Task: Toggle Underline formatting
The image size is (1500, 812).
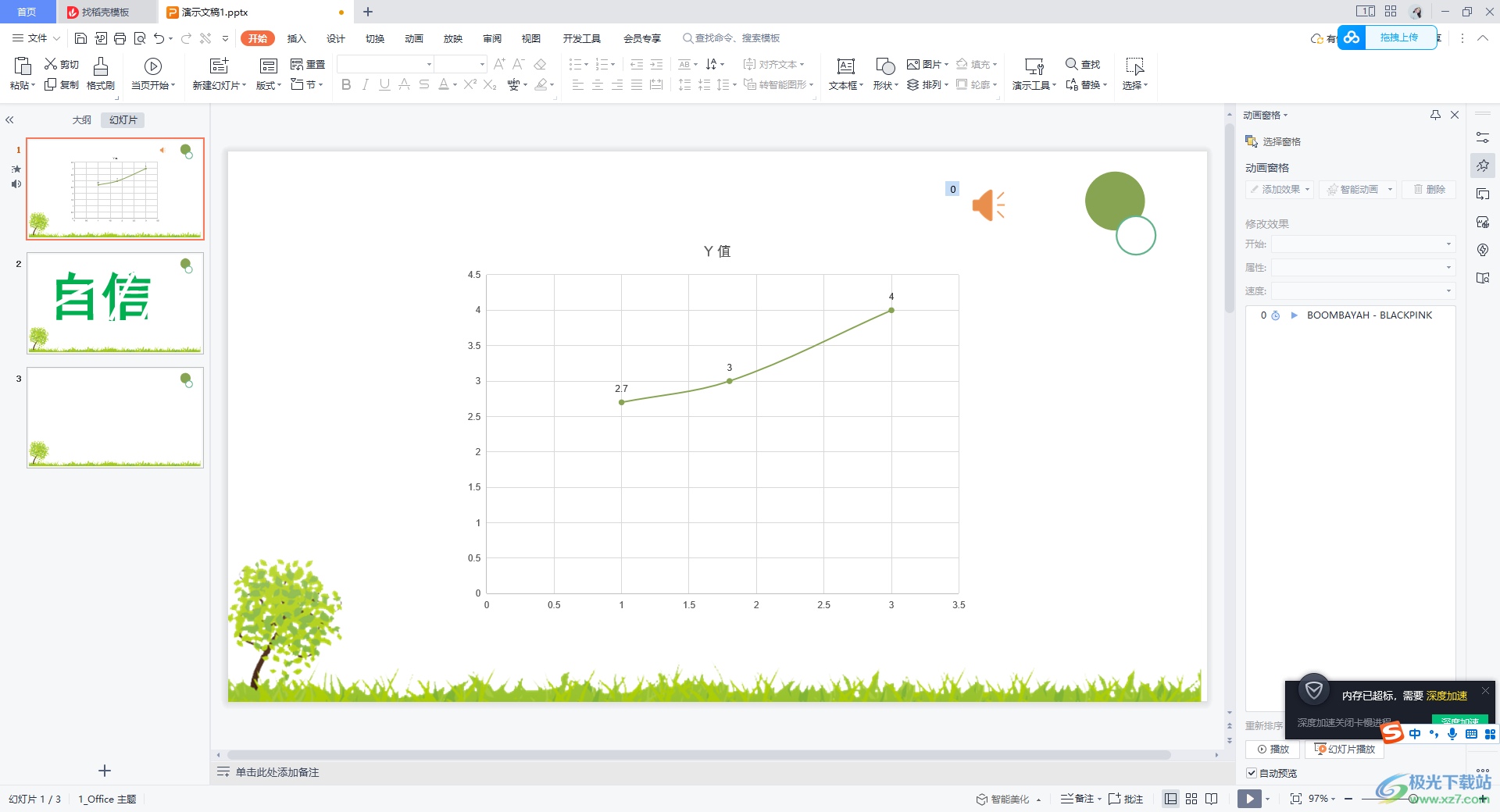Action: click(384, 84)
